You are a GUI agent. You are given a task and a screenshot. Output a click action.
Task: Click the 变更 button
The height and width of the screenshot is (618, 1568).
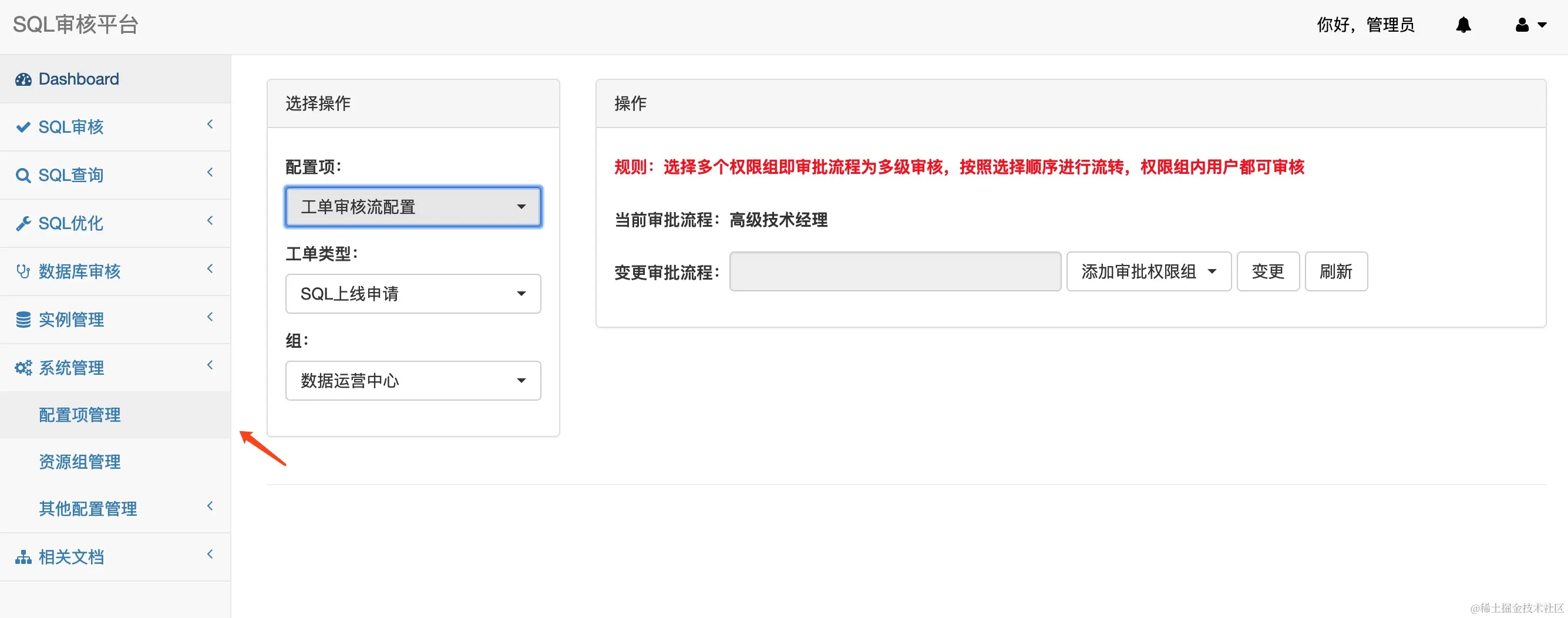tap(1268, 271)
